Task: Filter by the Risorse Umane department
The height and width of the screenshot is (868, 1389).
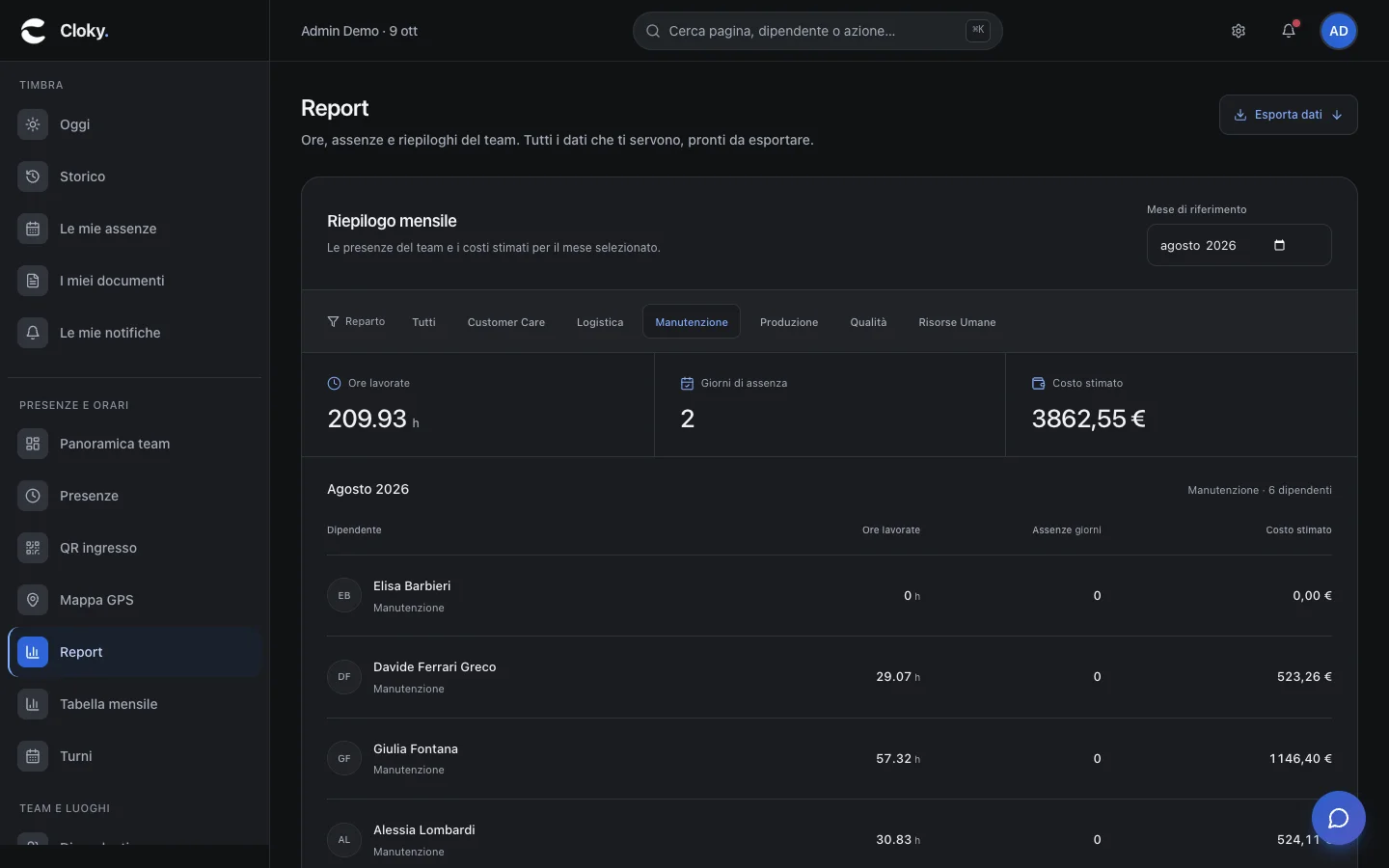Action: 957,322
